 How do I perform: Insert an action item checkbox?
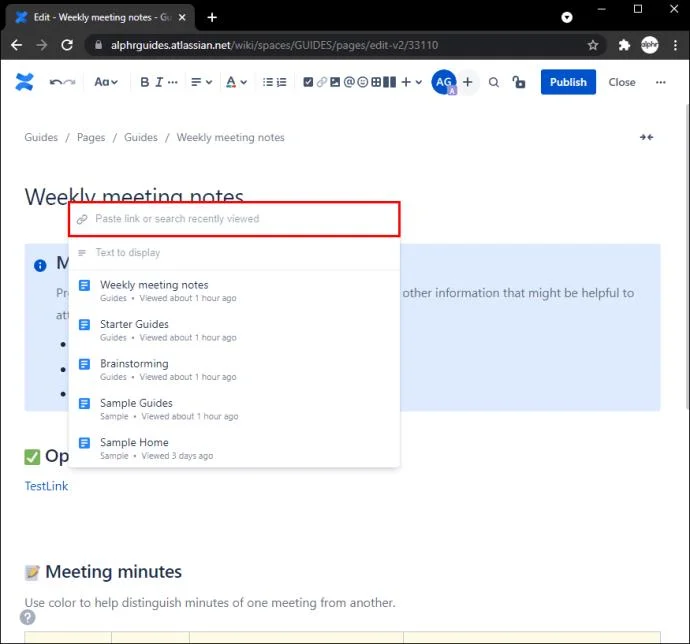tap(308, 82)
